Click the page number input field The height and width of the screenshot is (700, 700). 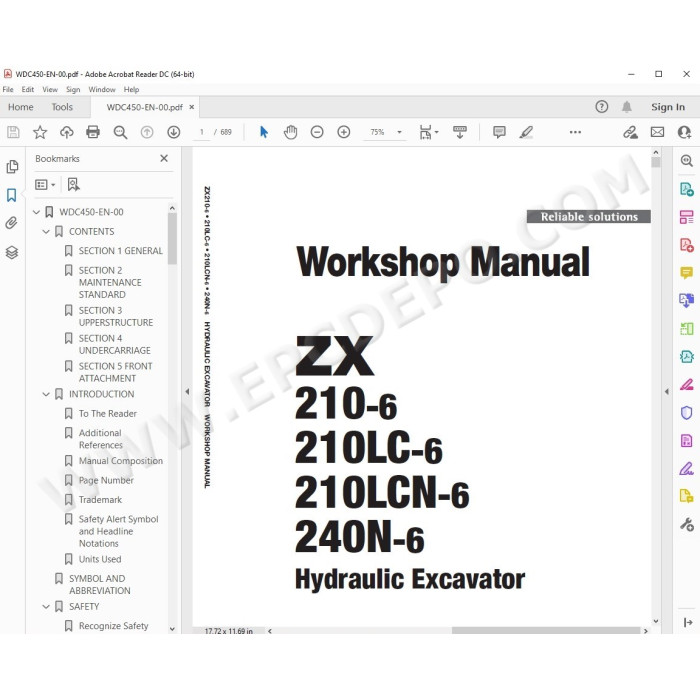click(202, 132)
